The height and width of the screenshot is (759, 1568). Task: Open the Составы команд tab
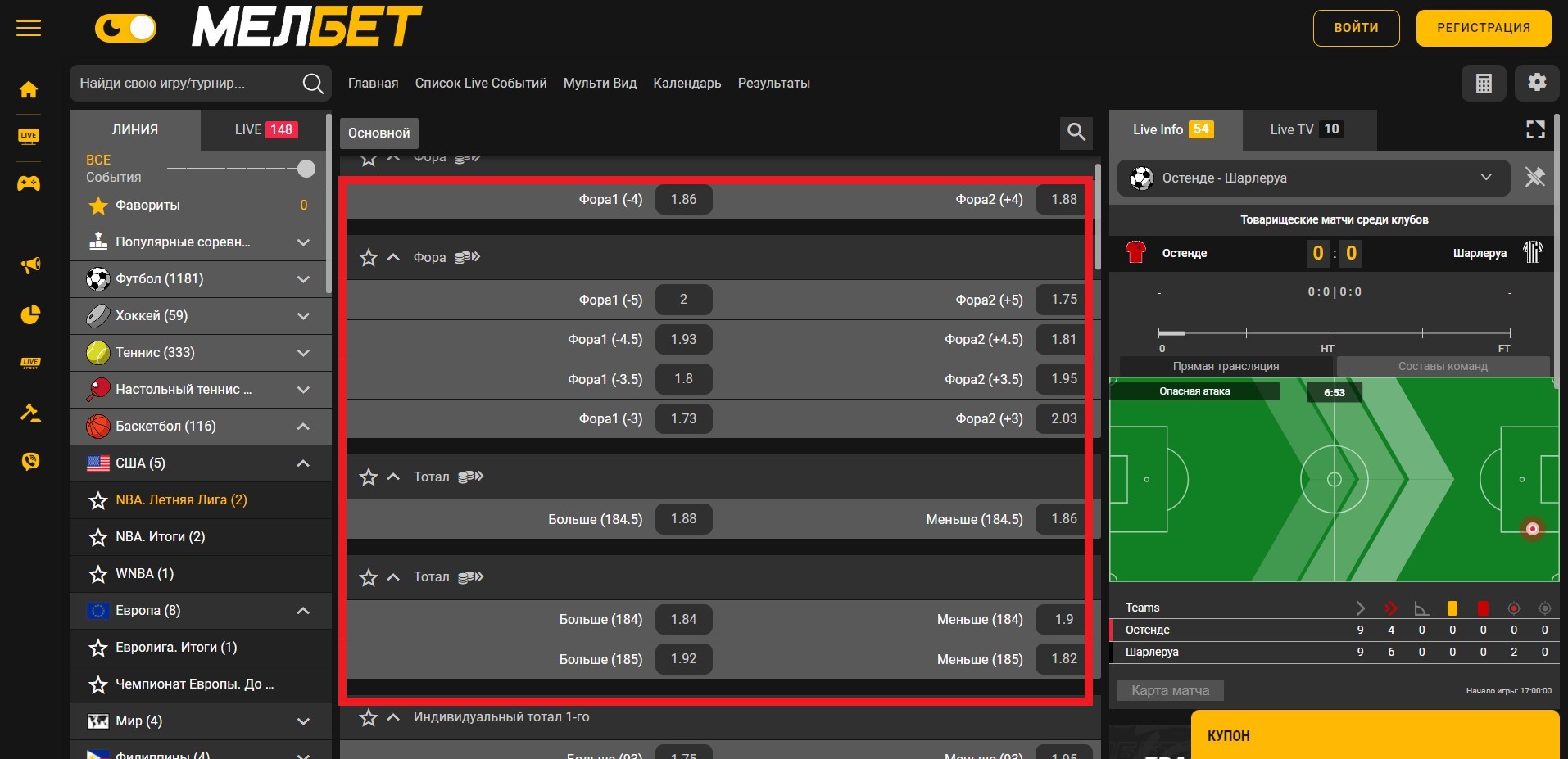[x=1443, y=366]
